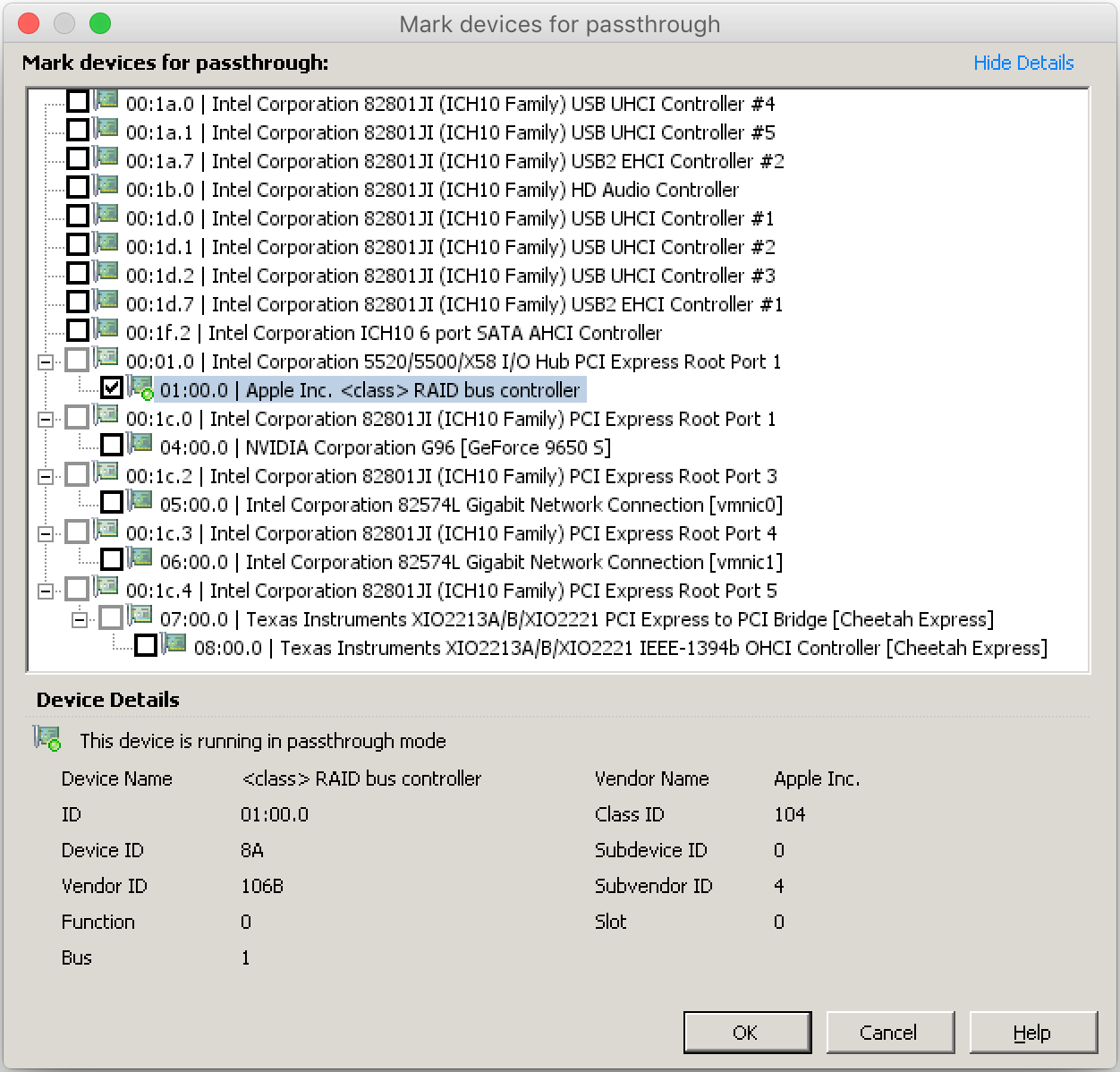Screen dimensions: 1120x1072
Task: Confirm selections with the OK button
Action: 746,1032
